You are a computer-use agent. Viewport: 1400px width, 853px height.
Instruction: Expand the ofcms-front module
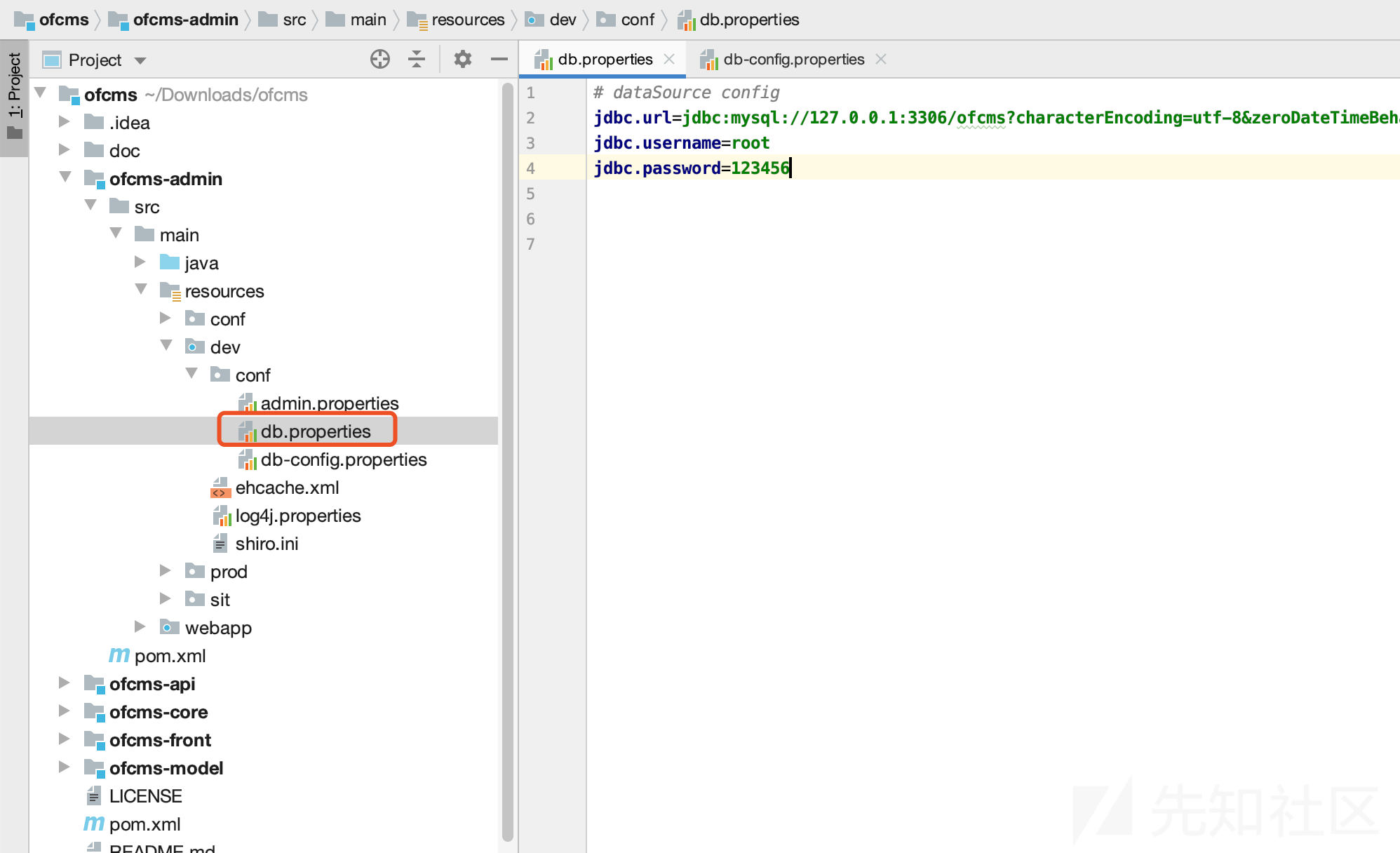65,739
